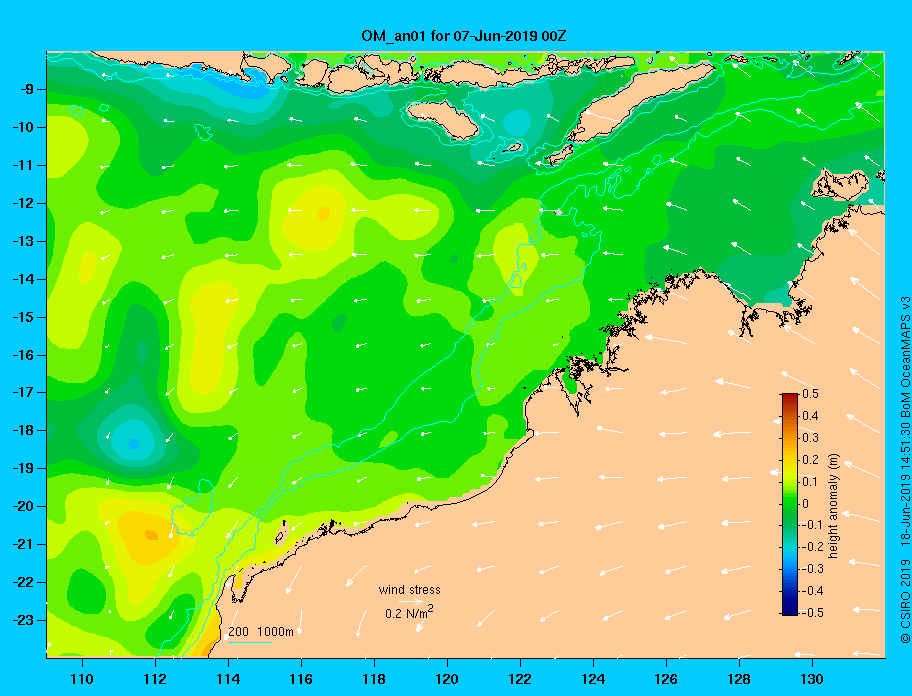
Task: Click the longitude label 114
Action: click(228, 679)
